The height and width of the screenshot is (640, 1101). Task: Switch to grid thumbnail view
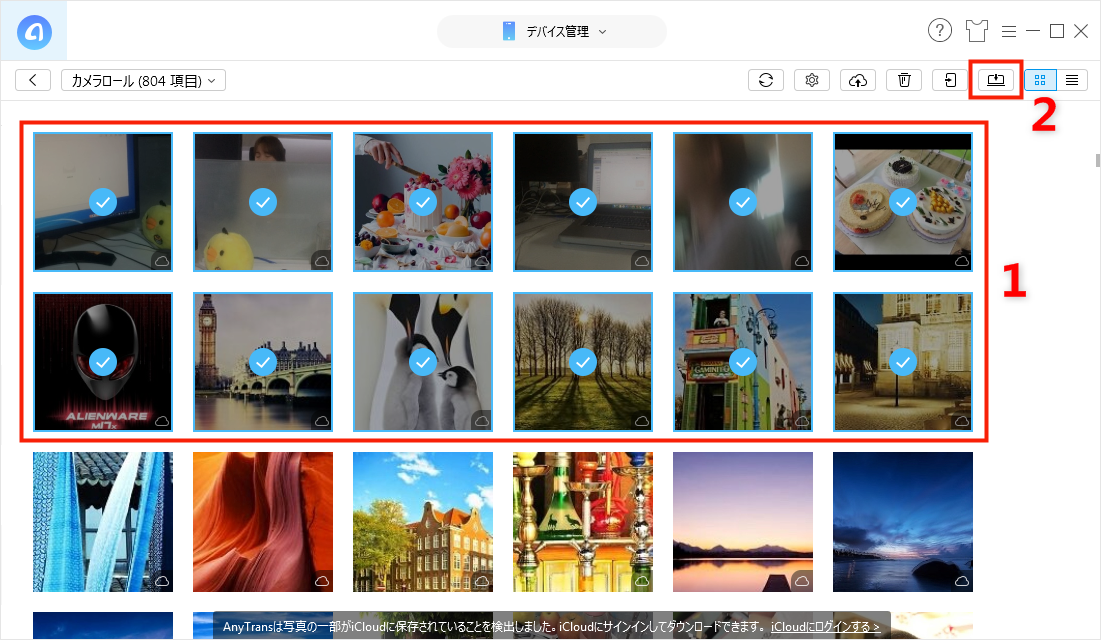click(x=1040, y=80)
